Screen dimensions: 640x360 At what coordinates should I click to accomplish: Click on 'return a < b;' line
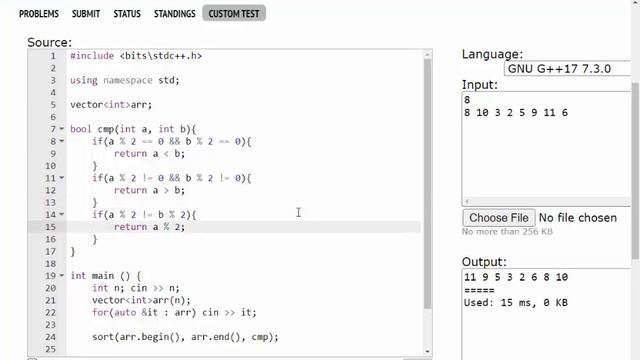(x=149, y=154)
